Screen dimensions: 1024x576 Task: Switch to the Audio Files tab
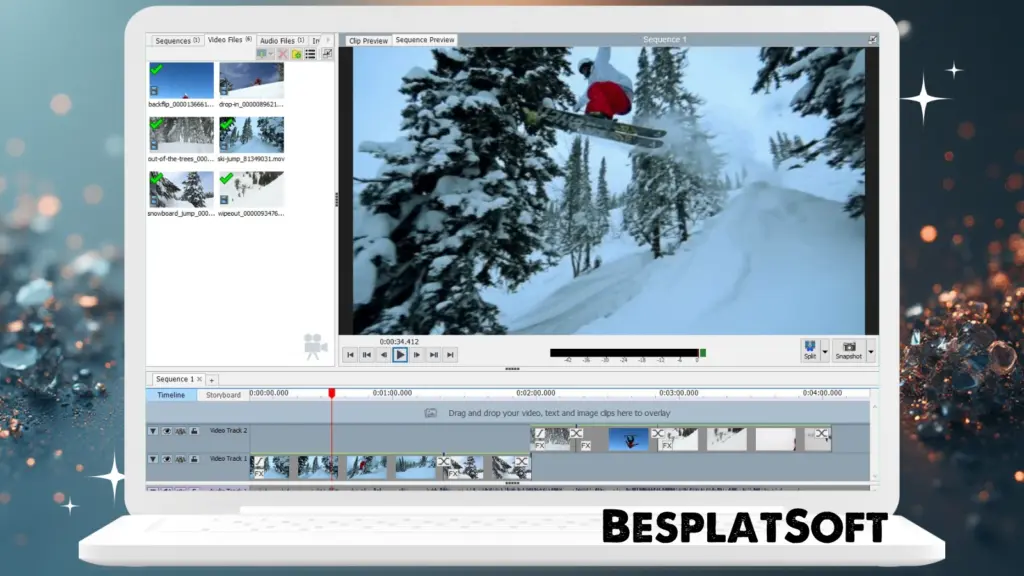(x=281, y=40)
